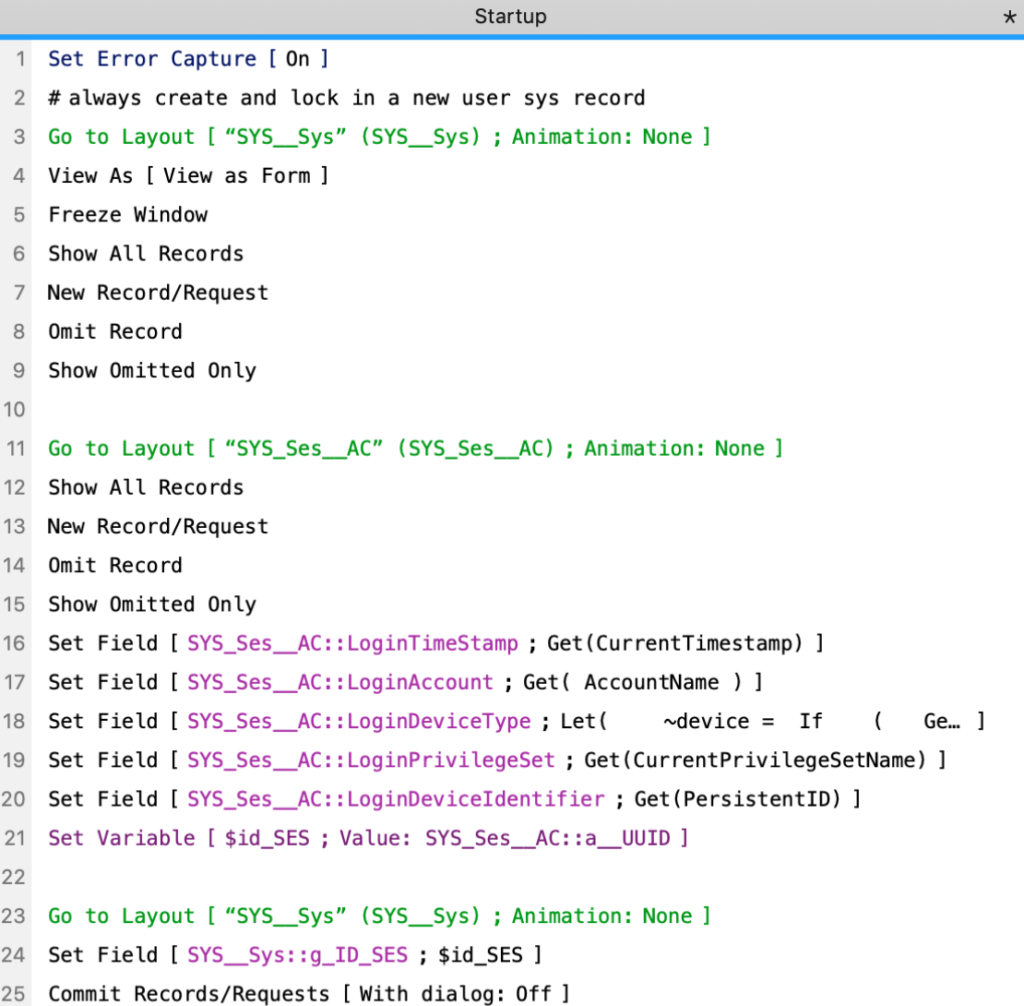Select Set Field LoginDeviceType step
The height and width of the screenshot is (1006, 1024).
click(x=517, y=721)
